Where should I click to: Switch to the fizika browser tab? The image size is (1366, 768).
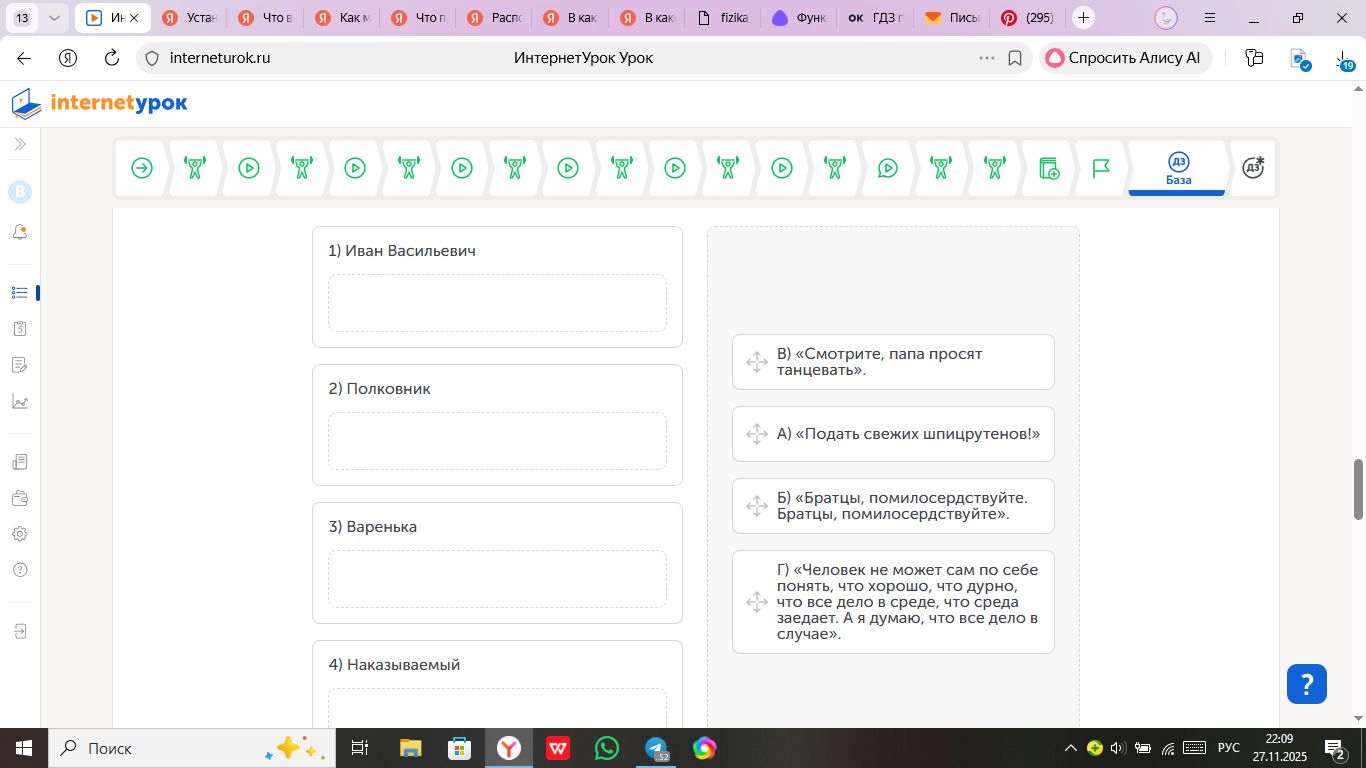click(x=723, y=18)
